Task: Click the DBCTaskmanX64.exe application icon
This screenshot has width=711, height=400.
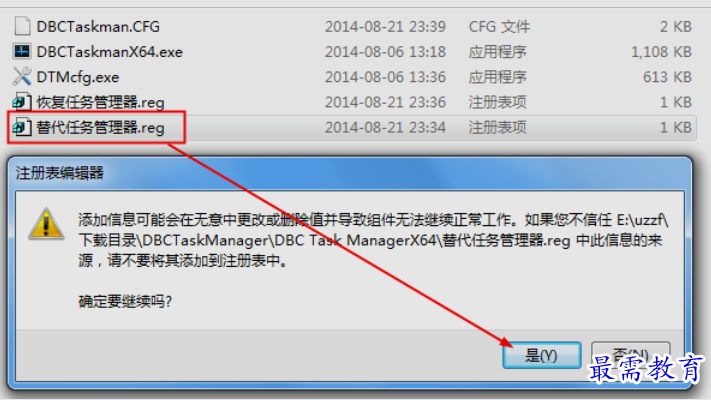Action: [22, 52]
